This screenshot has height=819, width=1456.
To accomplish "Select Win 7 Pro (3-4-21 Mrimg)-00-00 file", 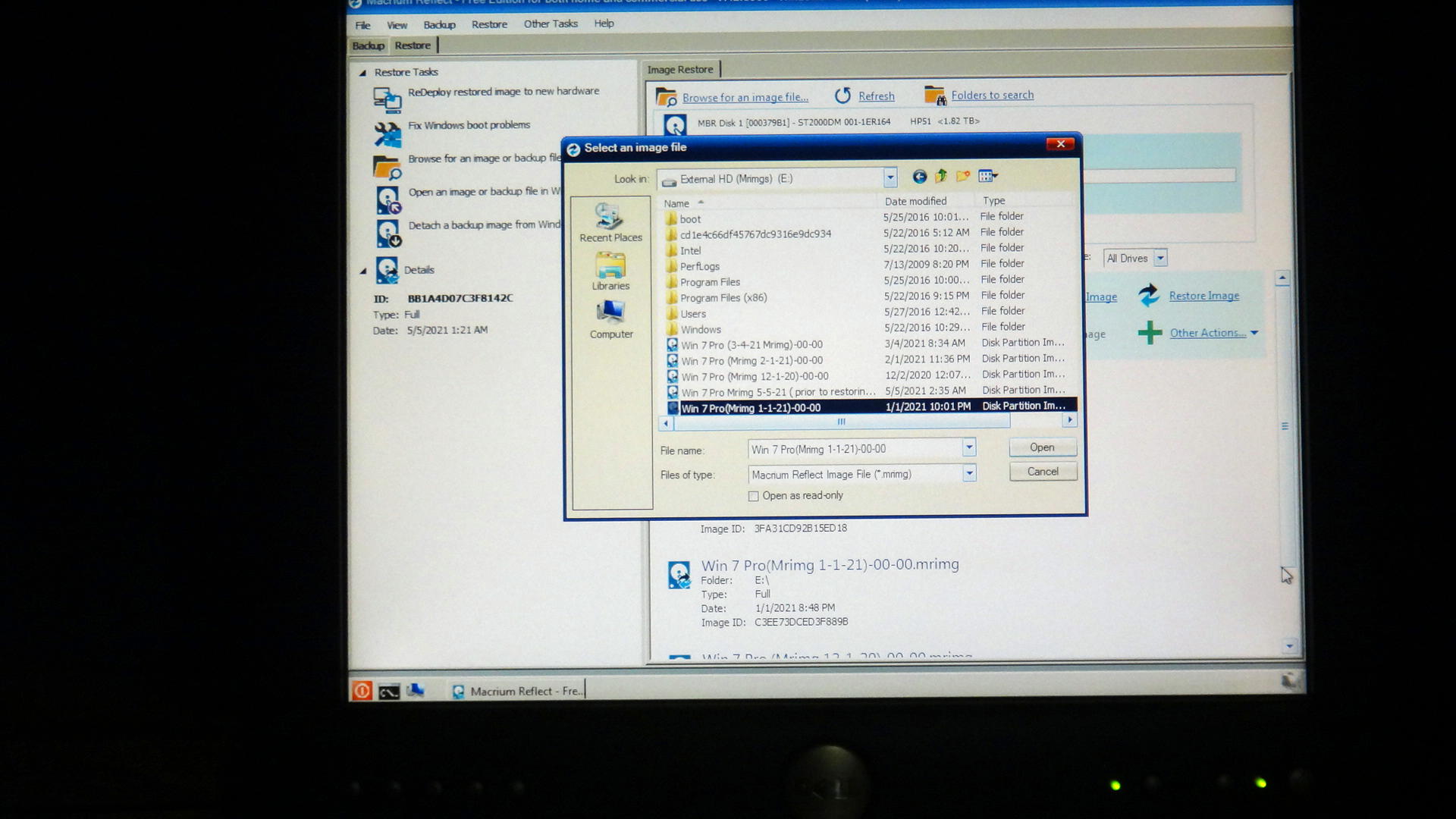I will (x=751, y=345).
